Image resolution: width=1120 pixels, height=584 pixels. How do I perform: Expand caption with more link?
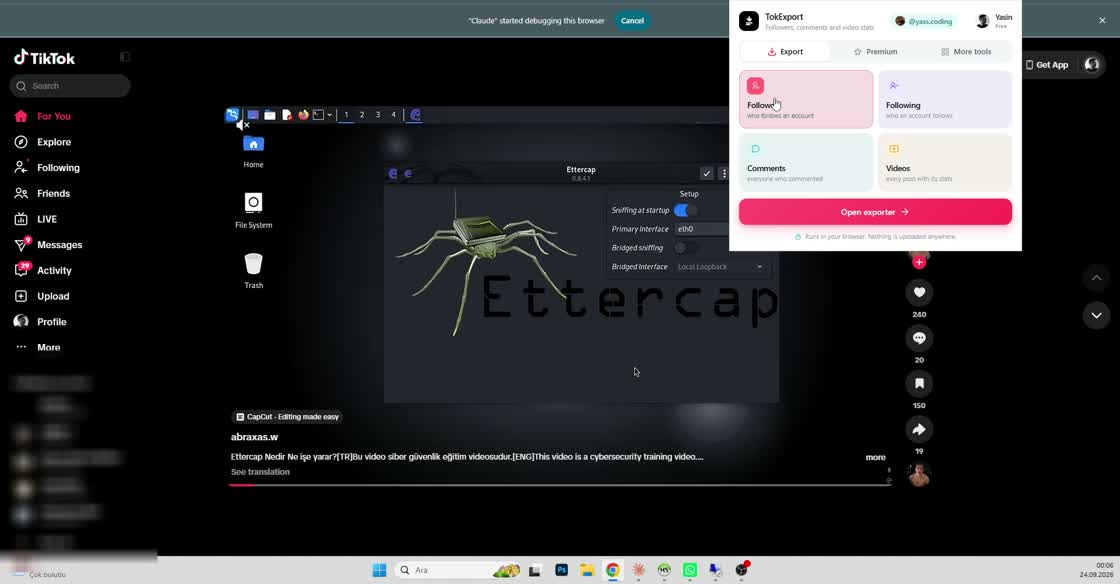[876, 458]
